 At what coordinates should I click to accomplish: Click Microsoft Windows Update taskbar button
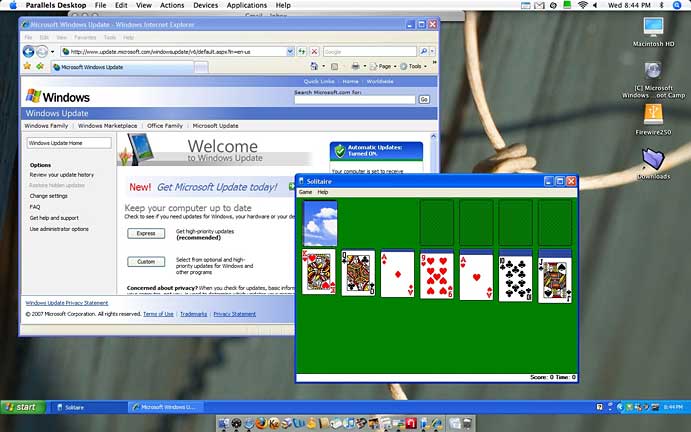pos(165,407)
